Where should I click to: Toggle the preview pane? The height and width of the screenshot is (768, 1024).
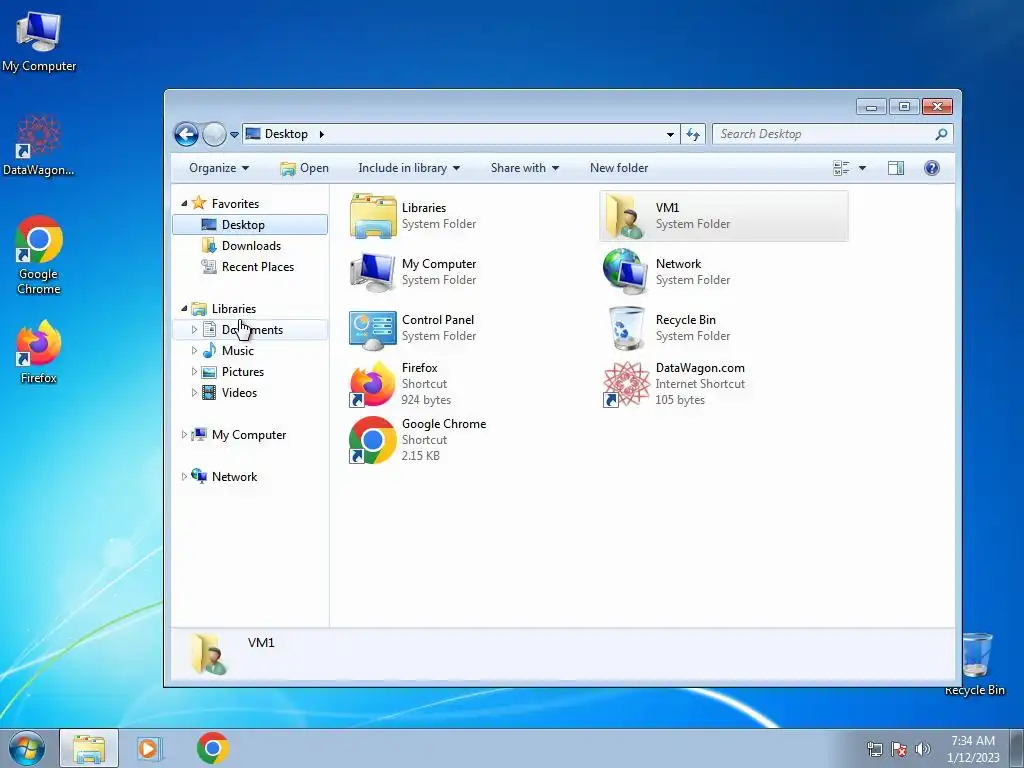pyautogui.click(x=896, y=168)
